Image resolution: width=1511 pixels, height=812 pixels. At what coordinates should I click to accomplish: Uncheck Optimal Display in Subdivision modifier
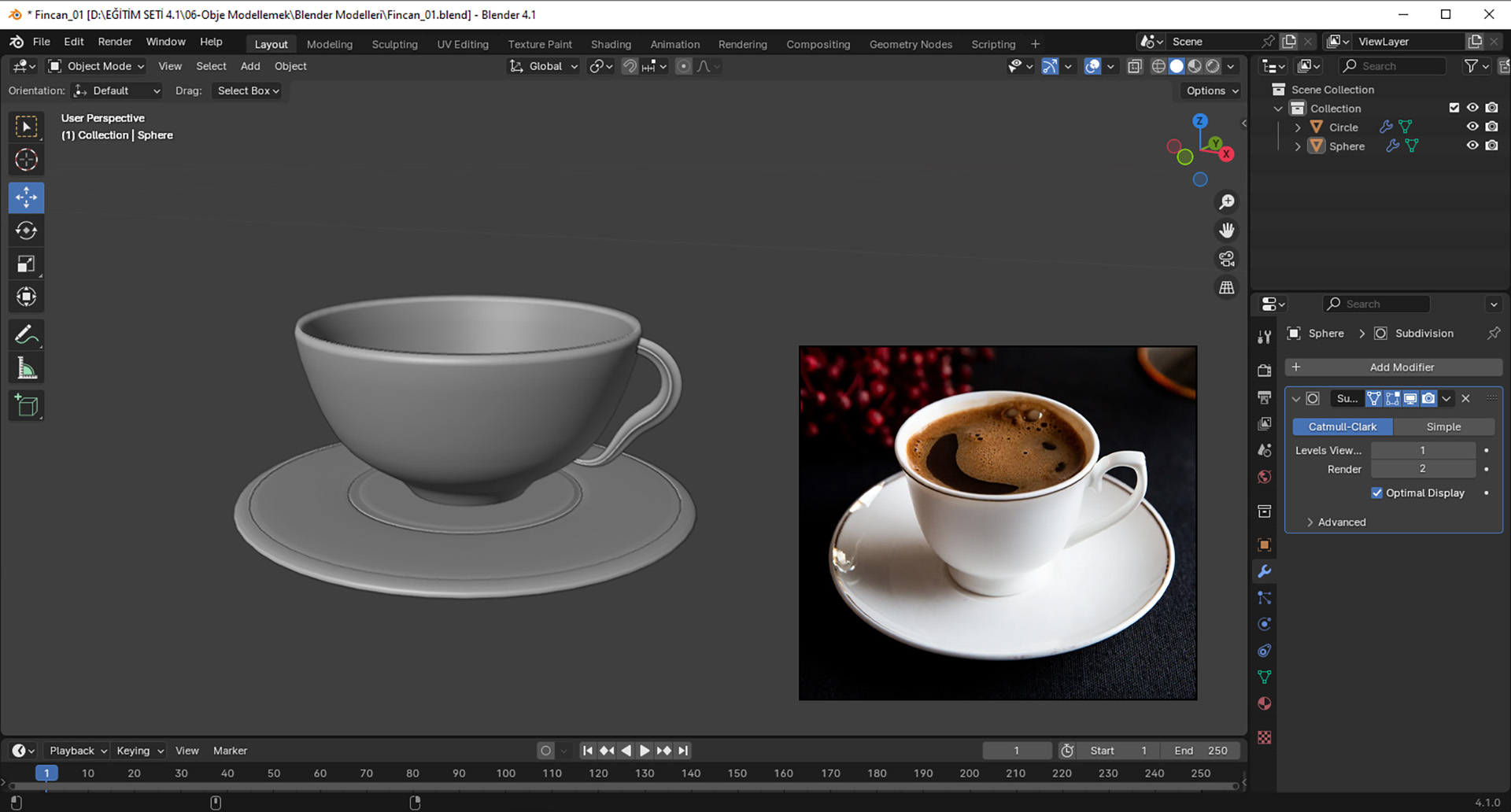(1377, 493)
